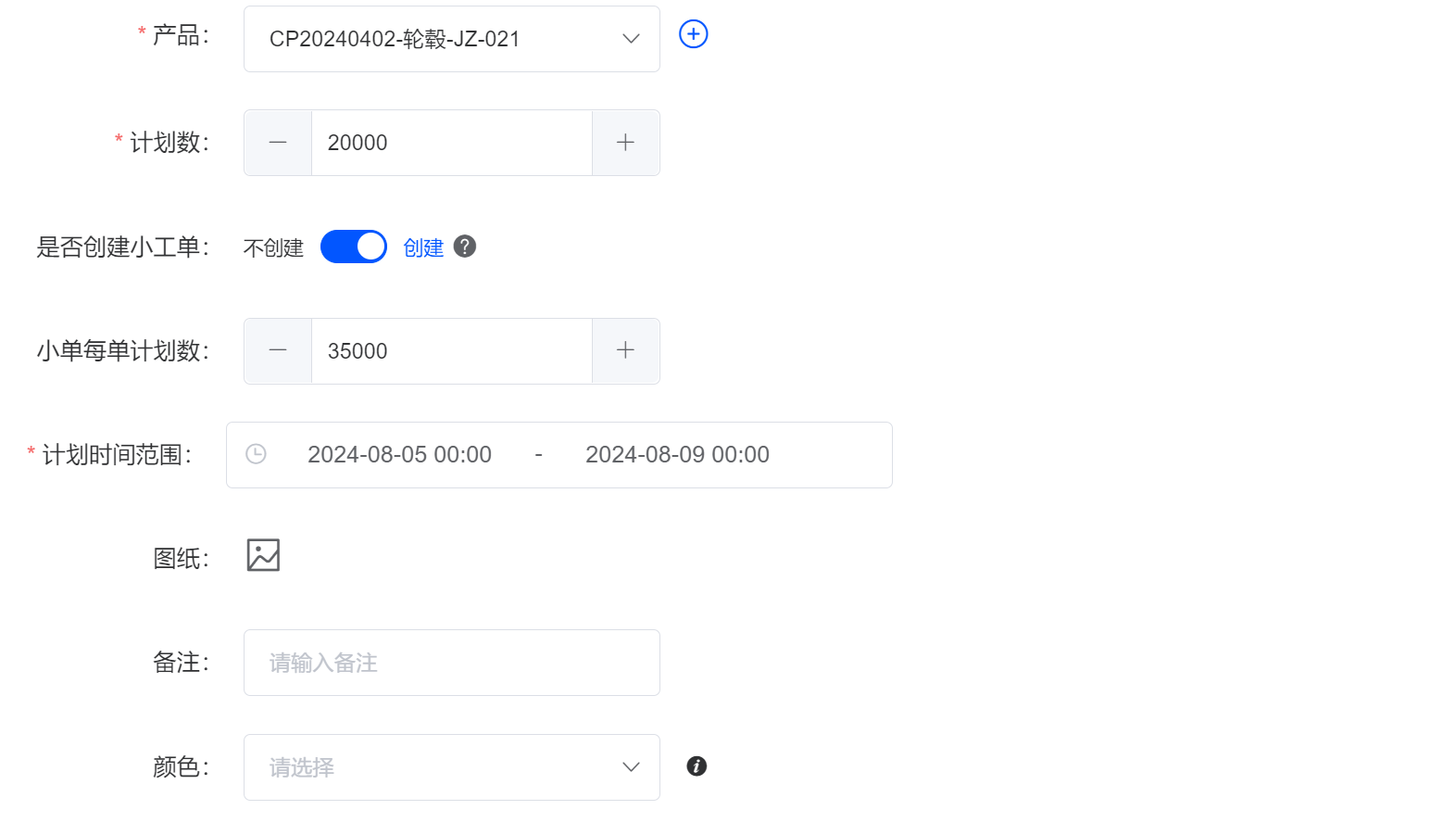This screenshot has width=1456, height=835.
Task: Decrease 计划数 with the minus button
Action: 278,143
